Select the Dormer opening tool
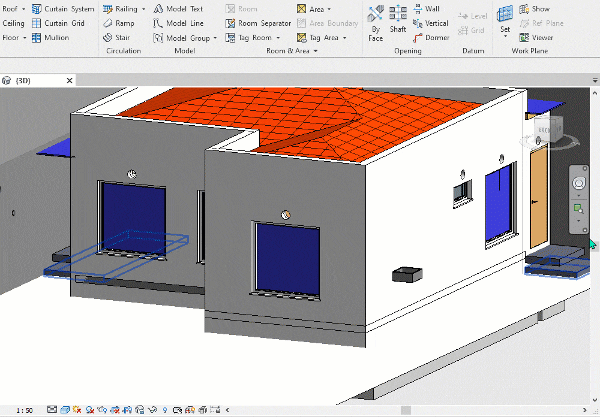The height and width of the screenshot is (417, 600). click(x=431, y=38)
